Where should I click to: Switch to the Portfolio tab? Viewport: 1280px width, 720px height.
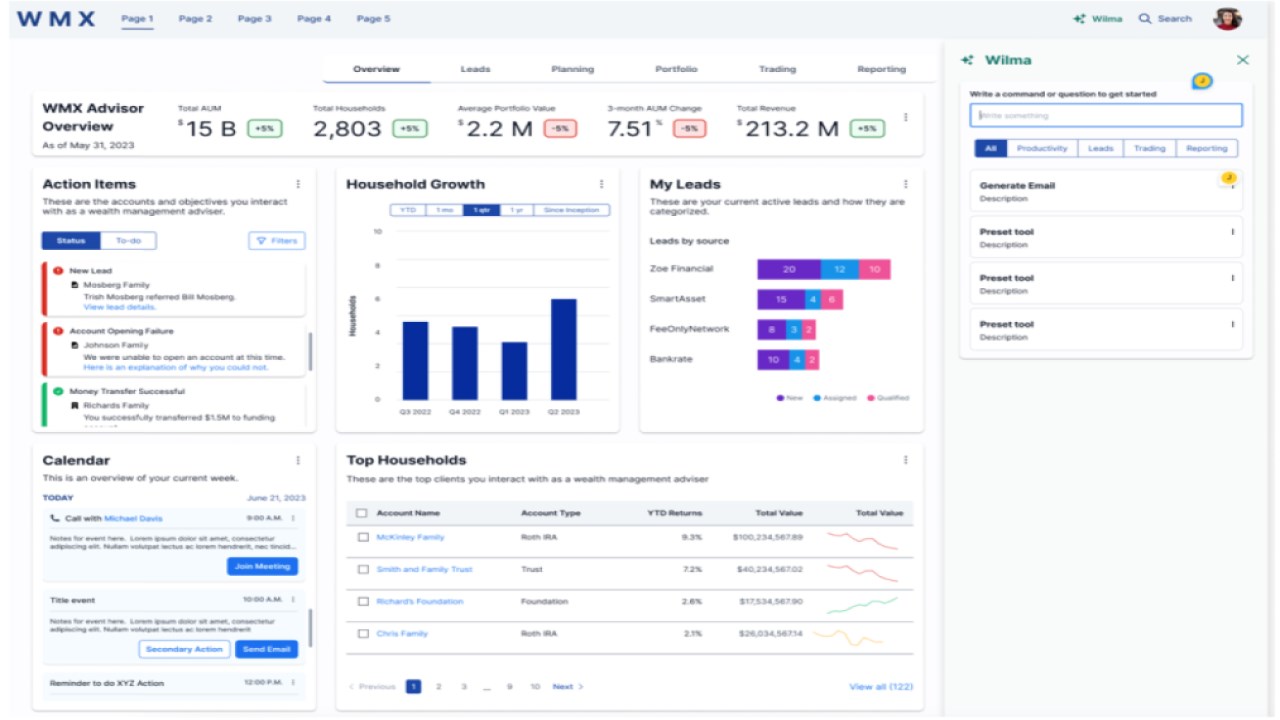[676, 69]
